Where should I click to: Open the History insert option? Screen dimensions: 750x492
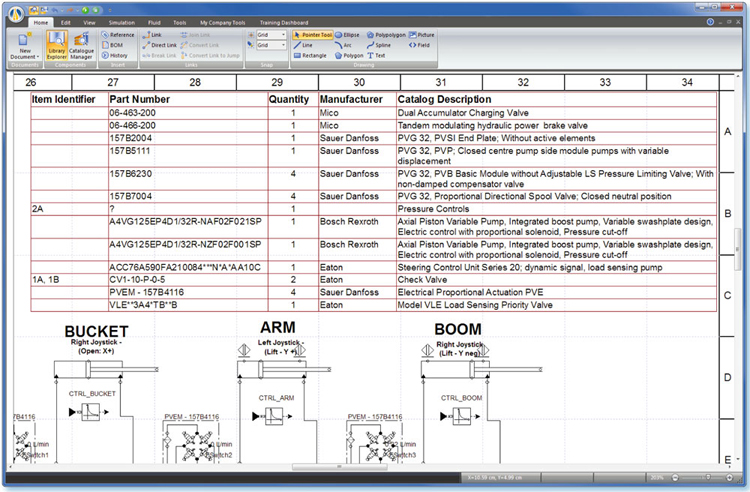coord(114,55)
